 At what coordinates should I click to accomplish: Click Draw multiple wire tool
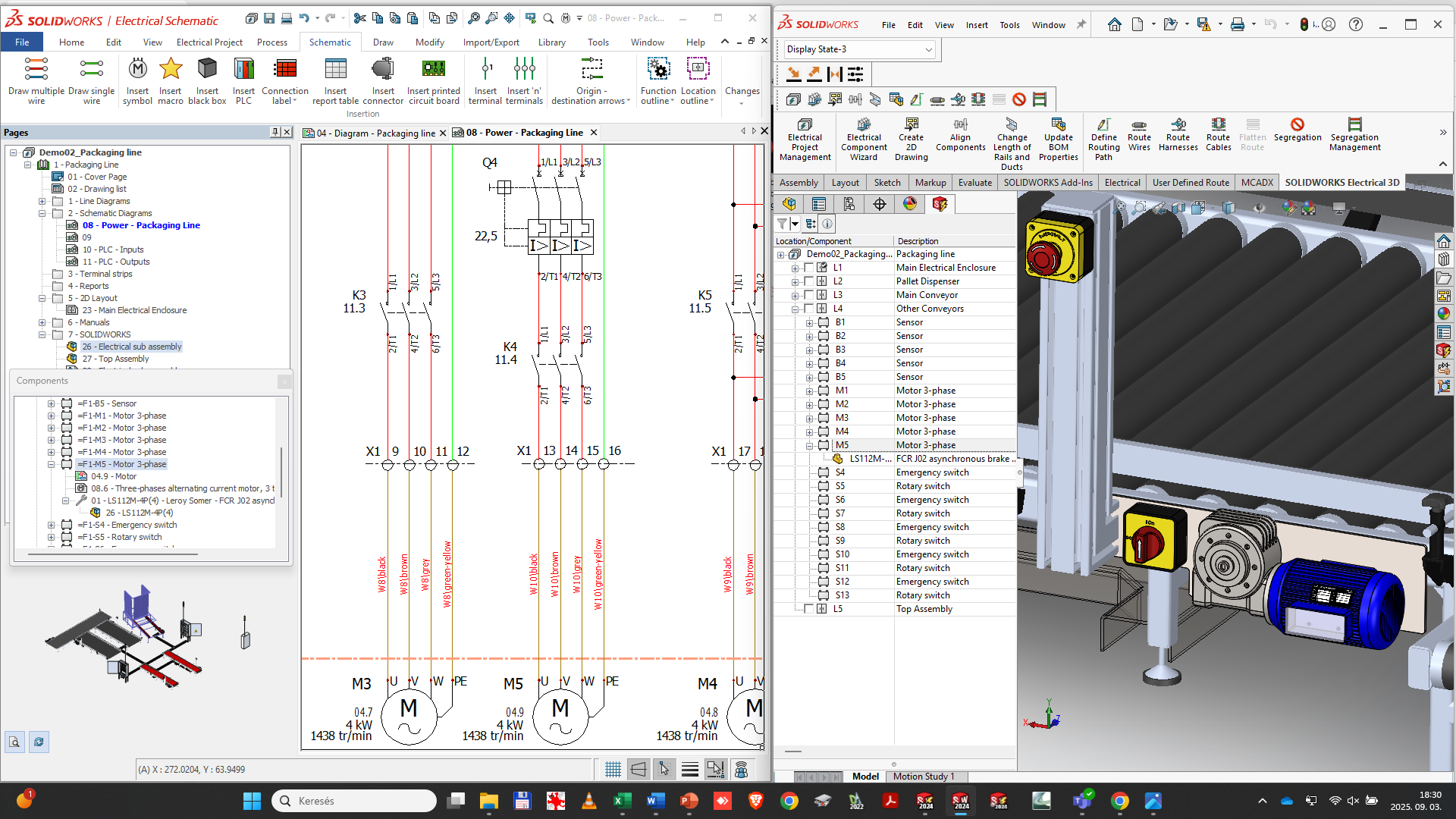coord(36,80)
